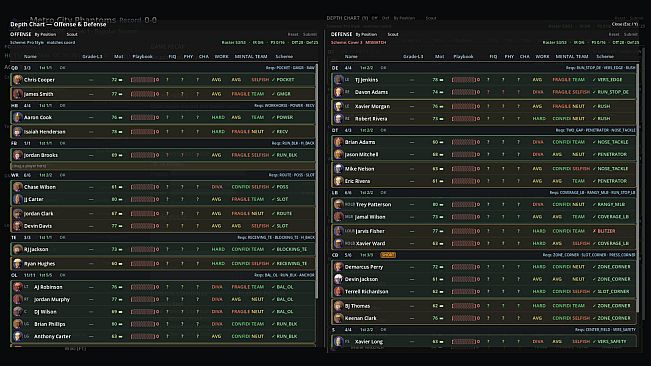Open the Offense Scout view
Screen dimensions: 651x366
pos(72,34)
